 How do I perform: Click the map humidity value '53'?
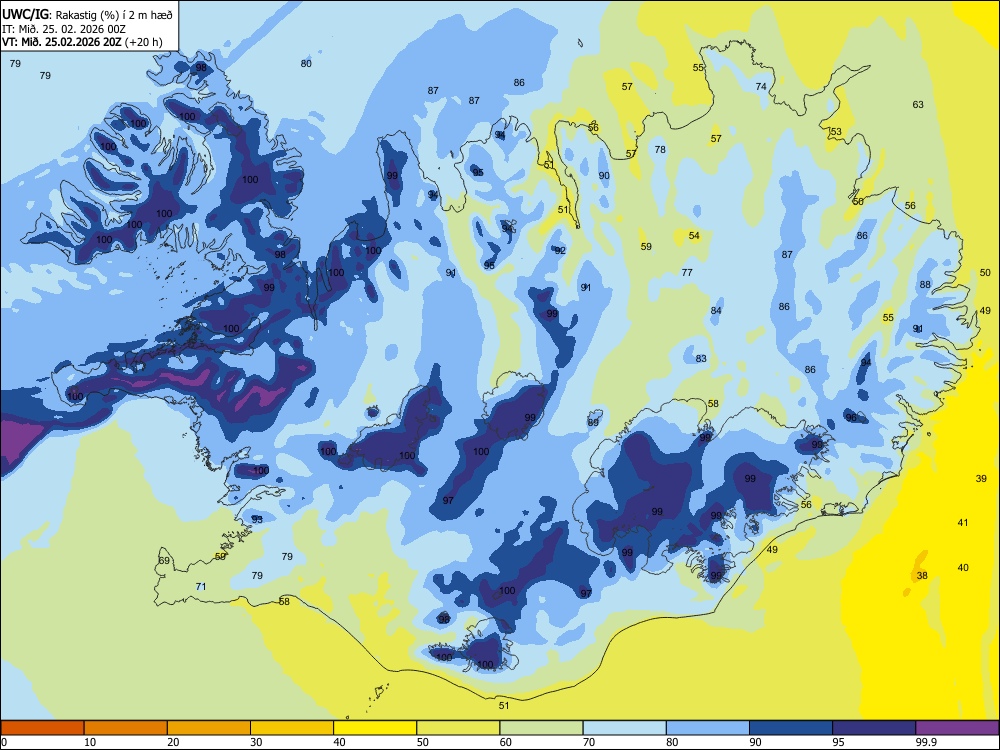pyautogui.click(x=835, y=132)
